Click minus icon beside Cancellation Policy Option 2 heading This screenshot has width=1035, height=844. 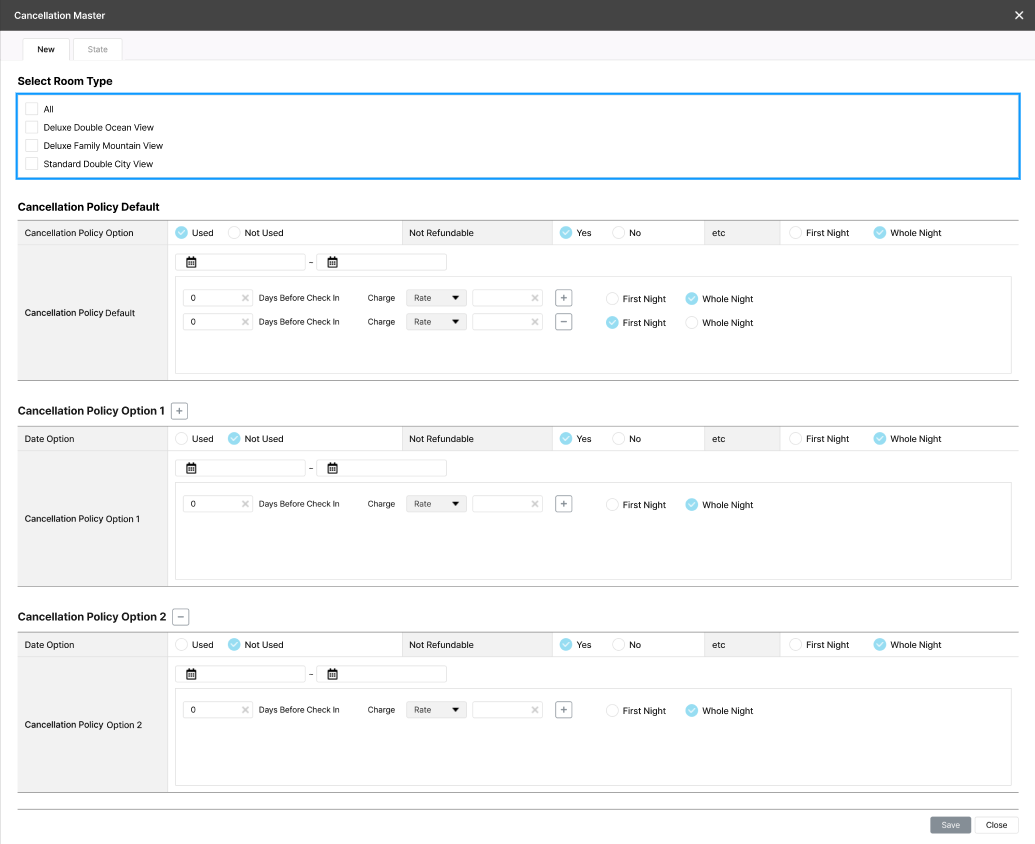pyautogui.click(x=180, y=617)
